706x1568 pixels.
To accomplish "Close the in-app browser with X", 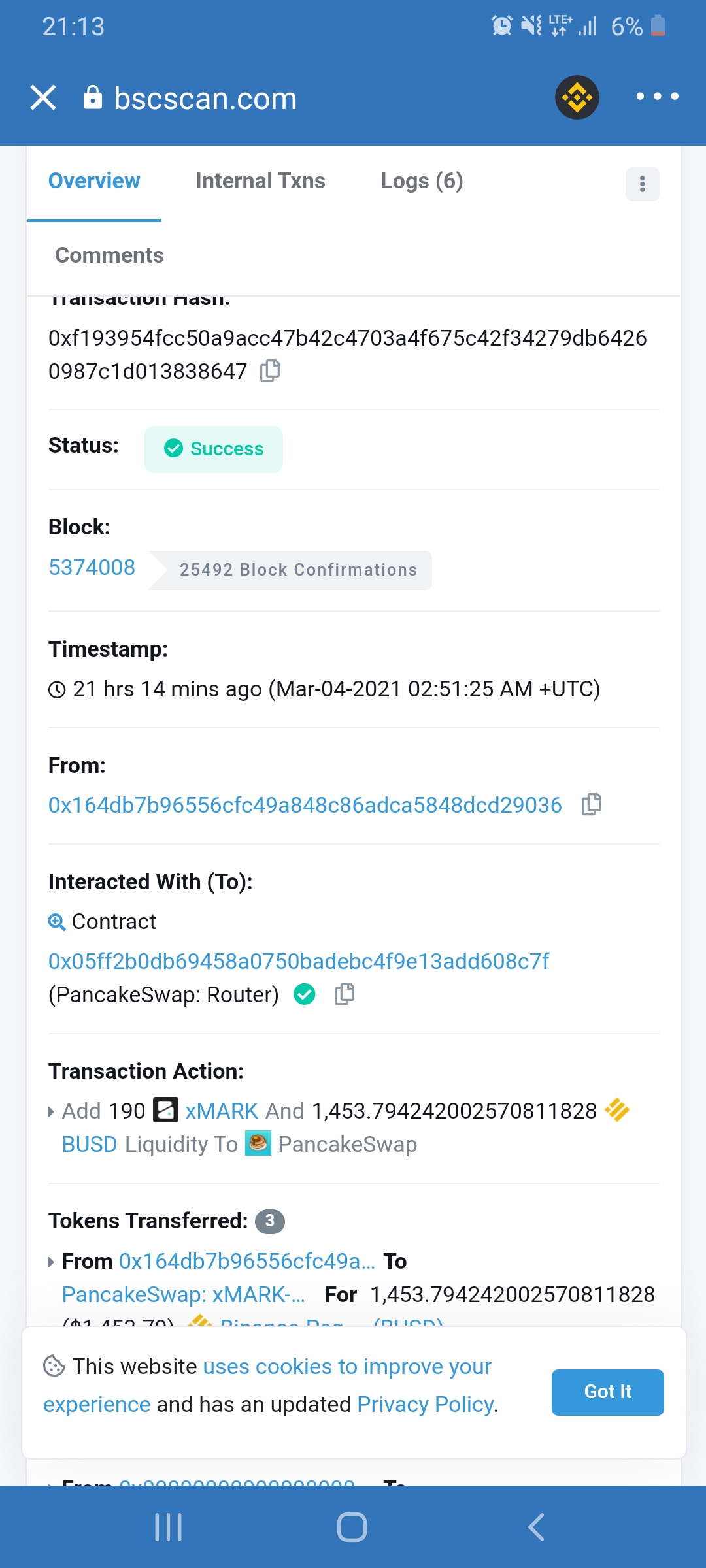I will 43,97.
